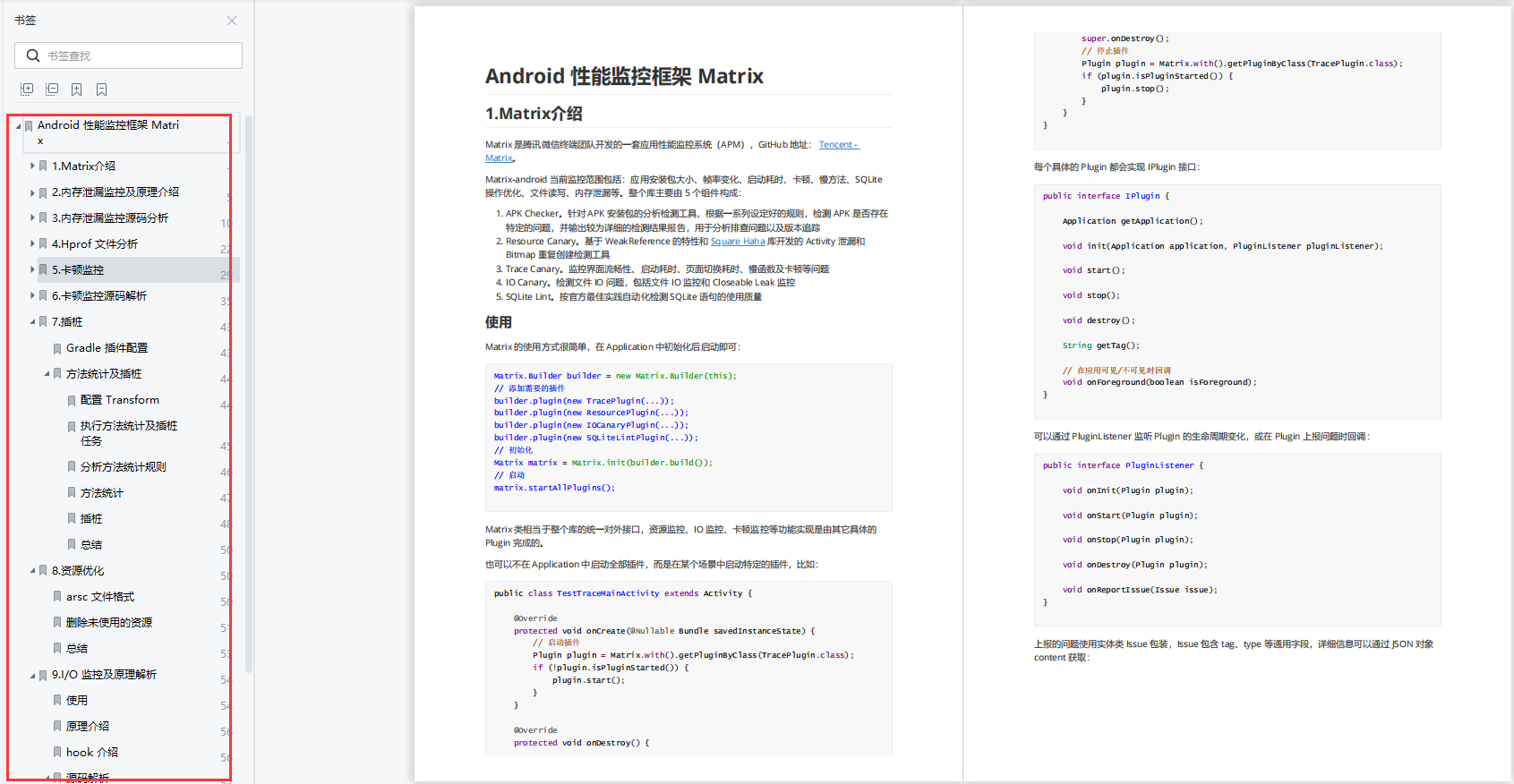Viewport: 1514px width, 784px height.
Task: Select bookmark 方法统计及插桩
Action: click(x=104, y=373)
